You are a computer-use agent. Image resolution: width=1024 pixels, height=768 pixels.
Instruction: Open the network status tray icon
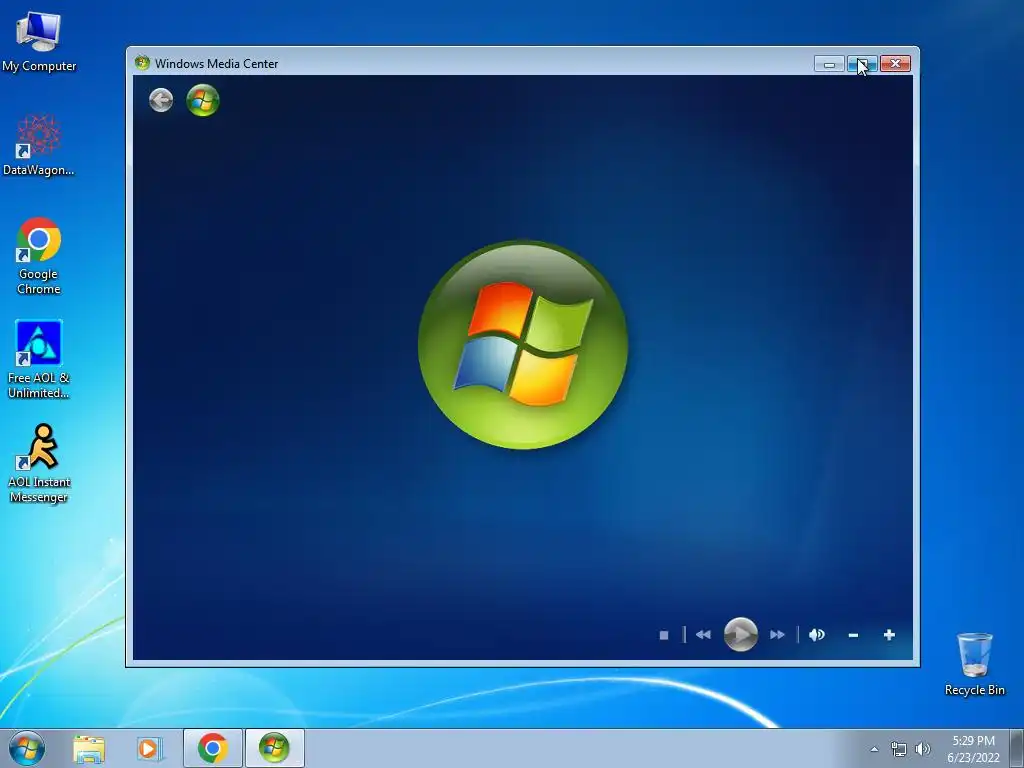[899, 749]
